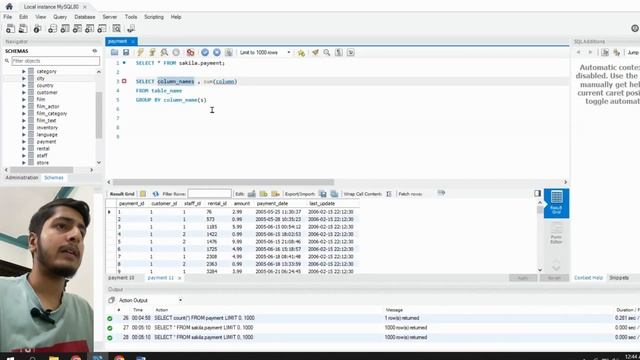Viewport: 640px width, 360px height.
Task: Execute statement under cursor icon
Action: tap(152, 52)
